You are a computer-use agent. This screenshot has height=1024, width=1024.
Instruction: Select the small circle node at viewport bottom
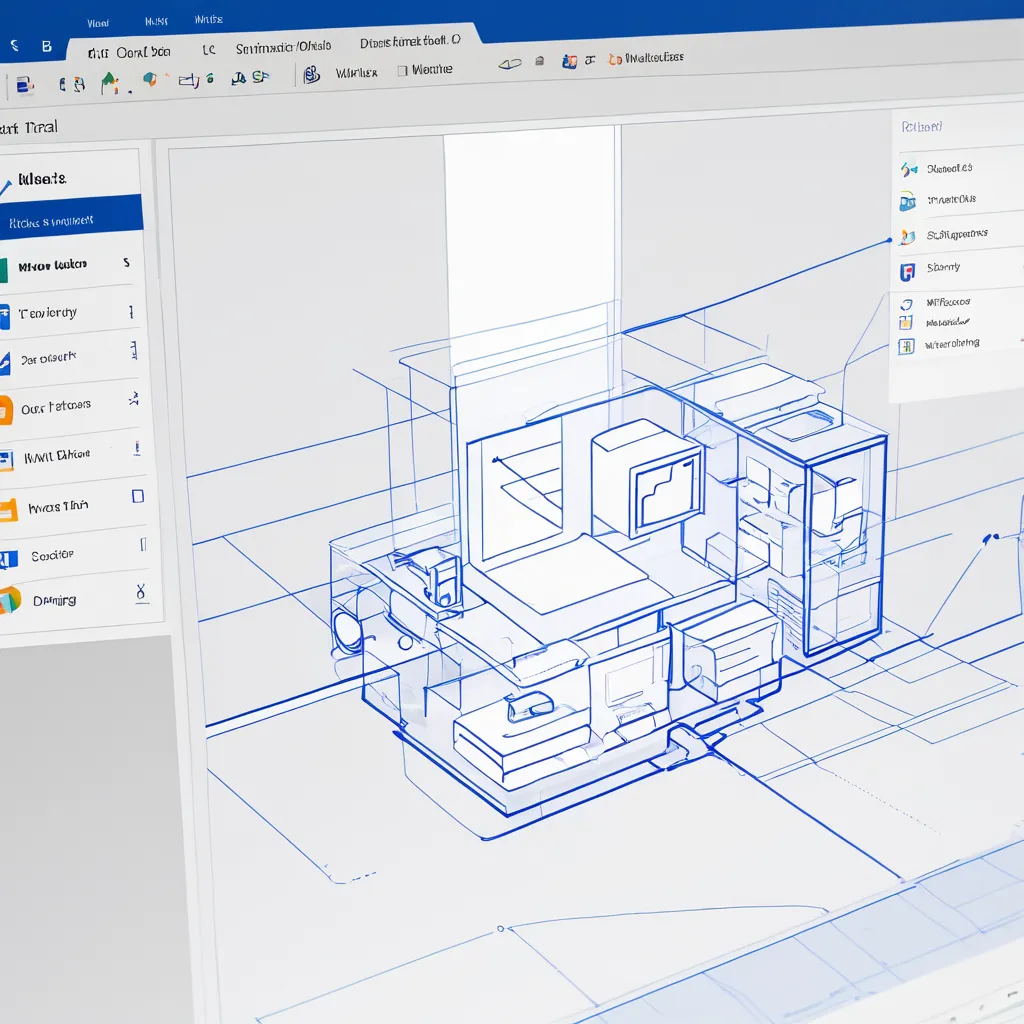tap(500, 928)
